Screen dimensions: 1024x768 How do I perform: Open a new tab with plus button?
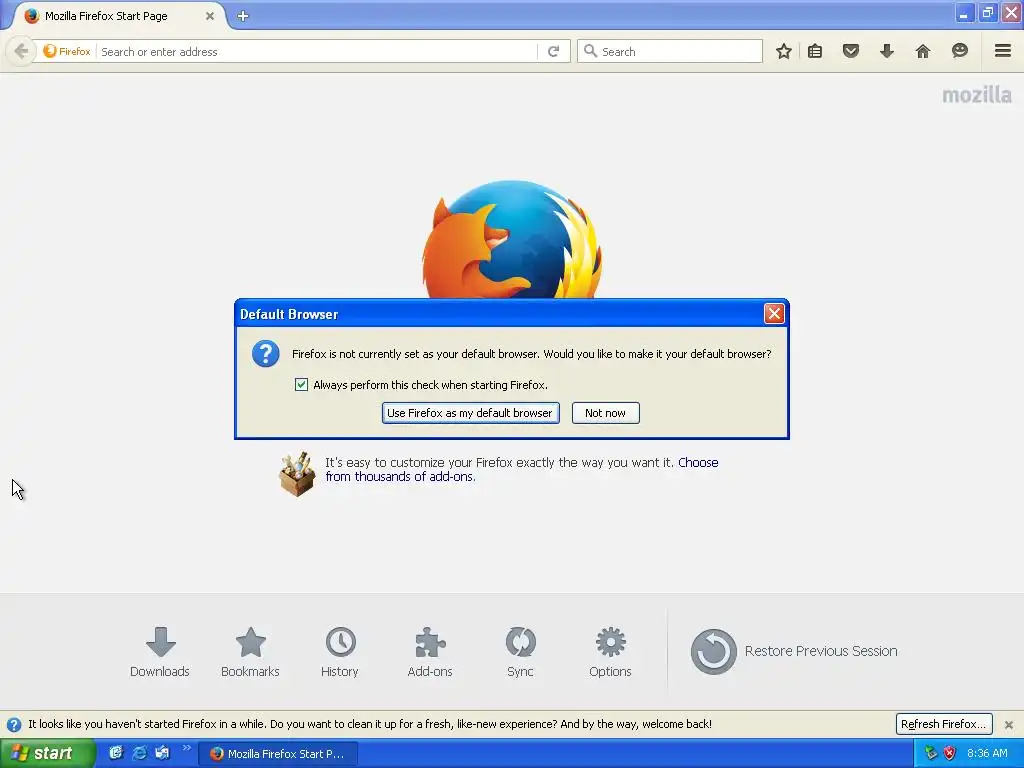[x=243, y=16]
